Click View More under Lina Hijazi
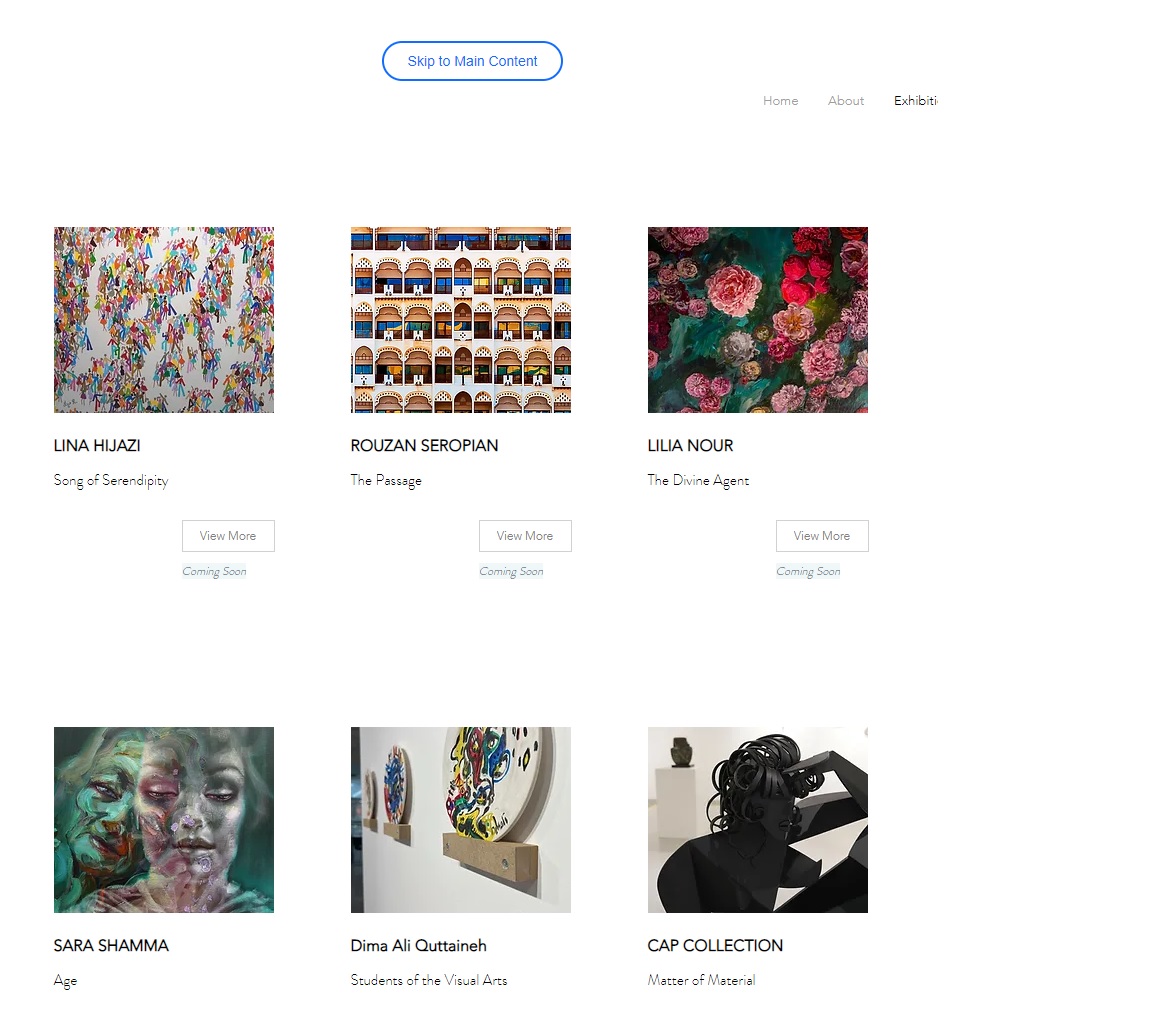This screenshot has width=1152, height=1009. pos(228,536)
